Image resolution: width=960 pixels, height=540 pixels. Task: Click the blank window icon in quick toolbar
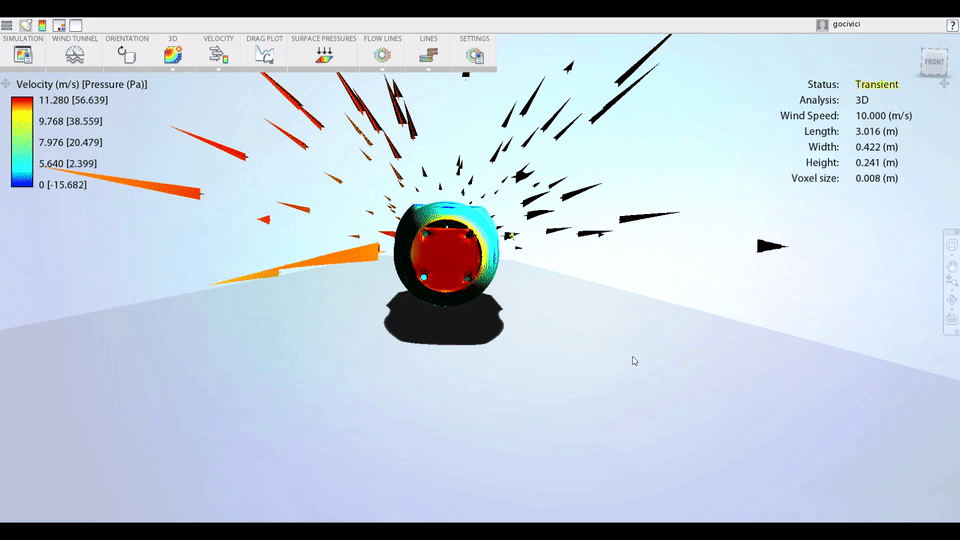(x=76, y=25)
